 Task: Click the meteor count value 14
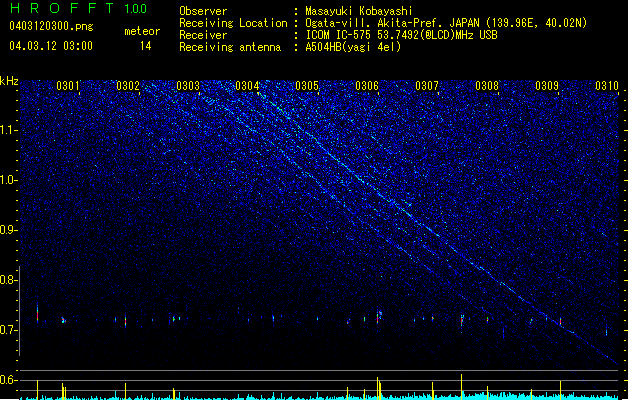click(x=146, y=46)
